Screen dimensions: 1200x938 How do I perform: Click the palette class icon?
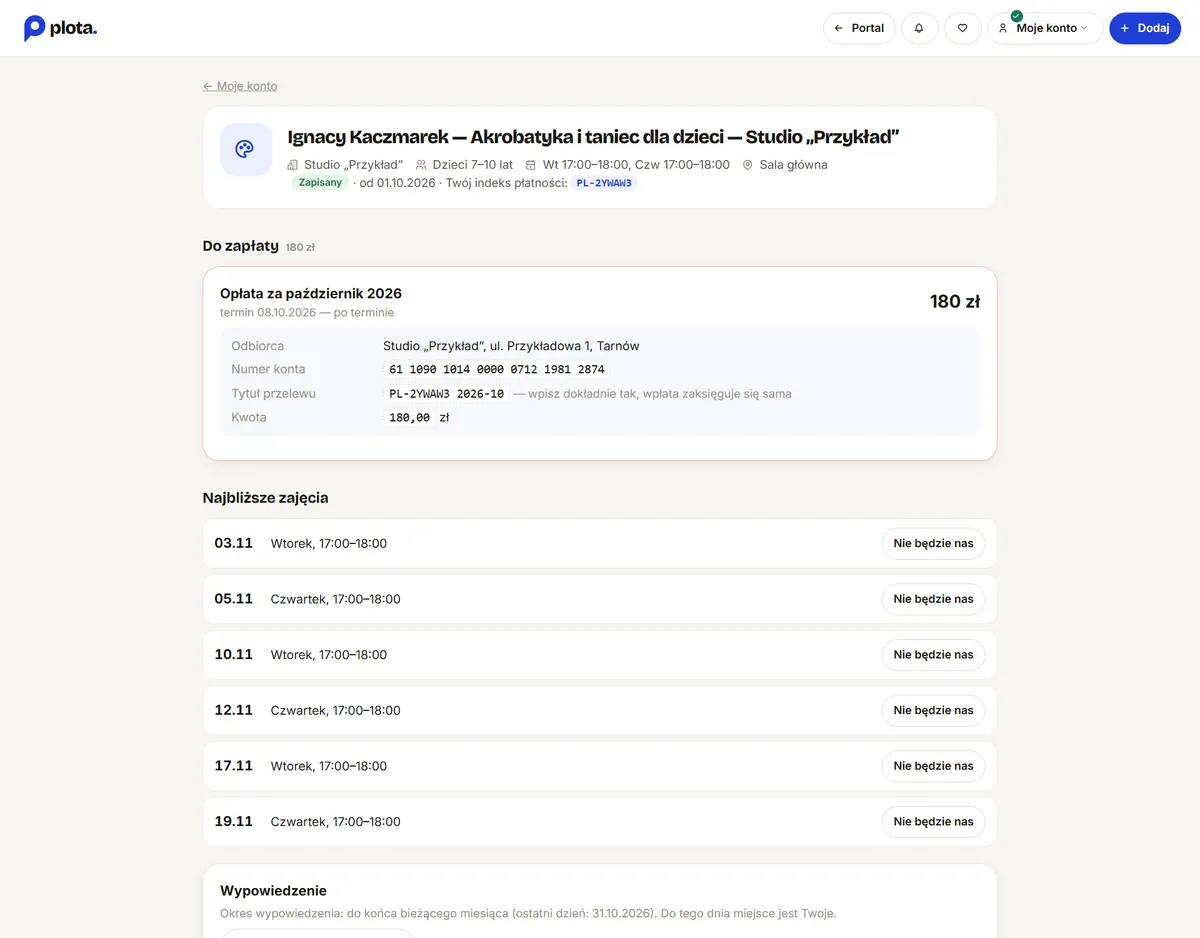point(245,149)
